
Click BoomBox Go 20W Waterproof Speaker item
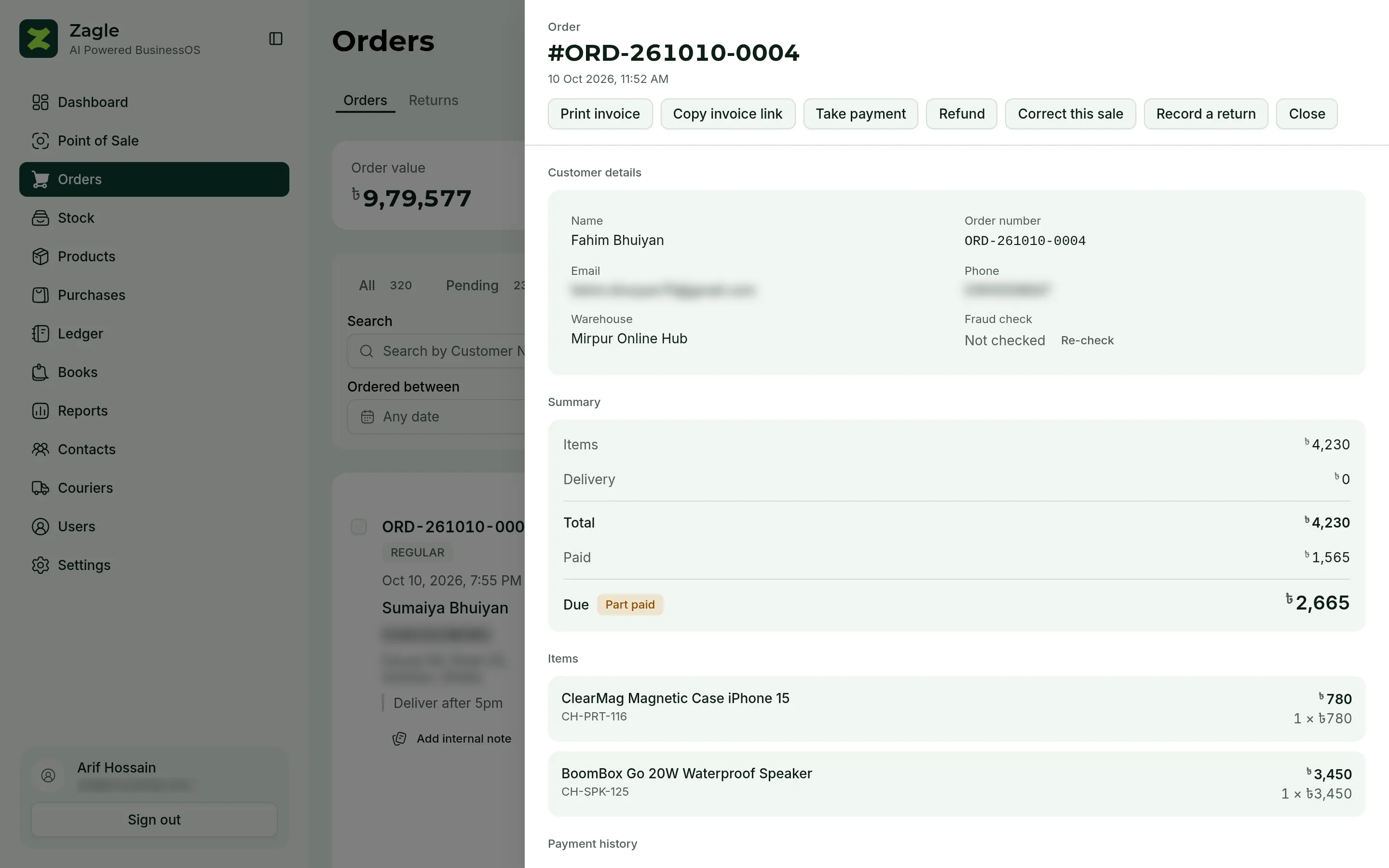point(956,784)
